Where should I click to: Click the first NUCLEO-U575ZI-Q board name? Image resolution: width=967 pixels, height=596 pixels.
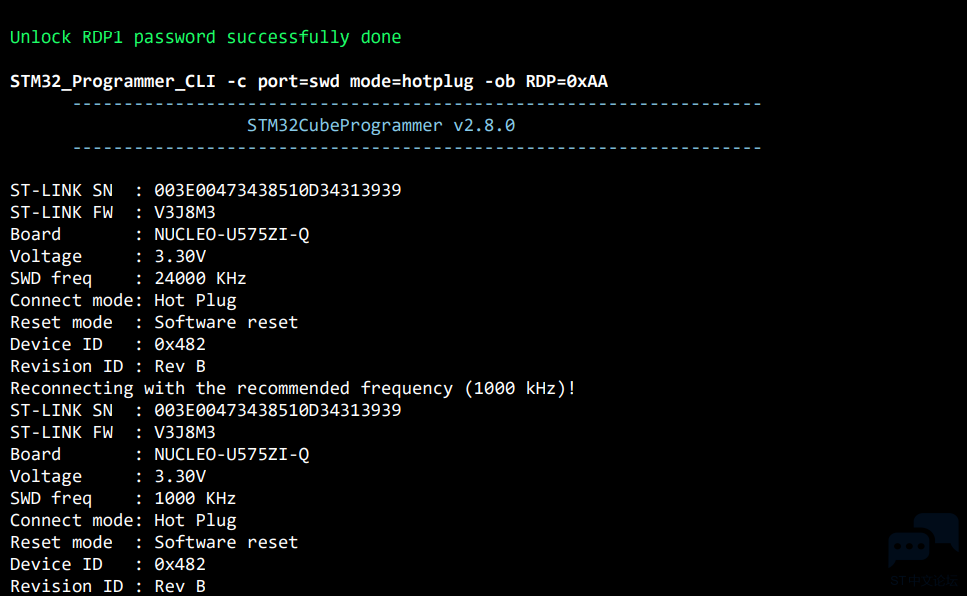(x=232, y=234)
